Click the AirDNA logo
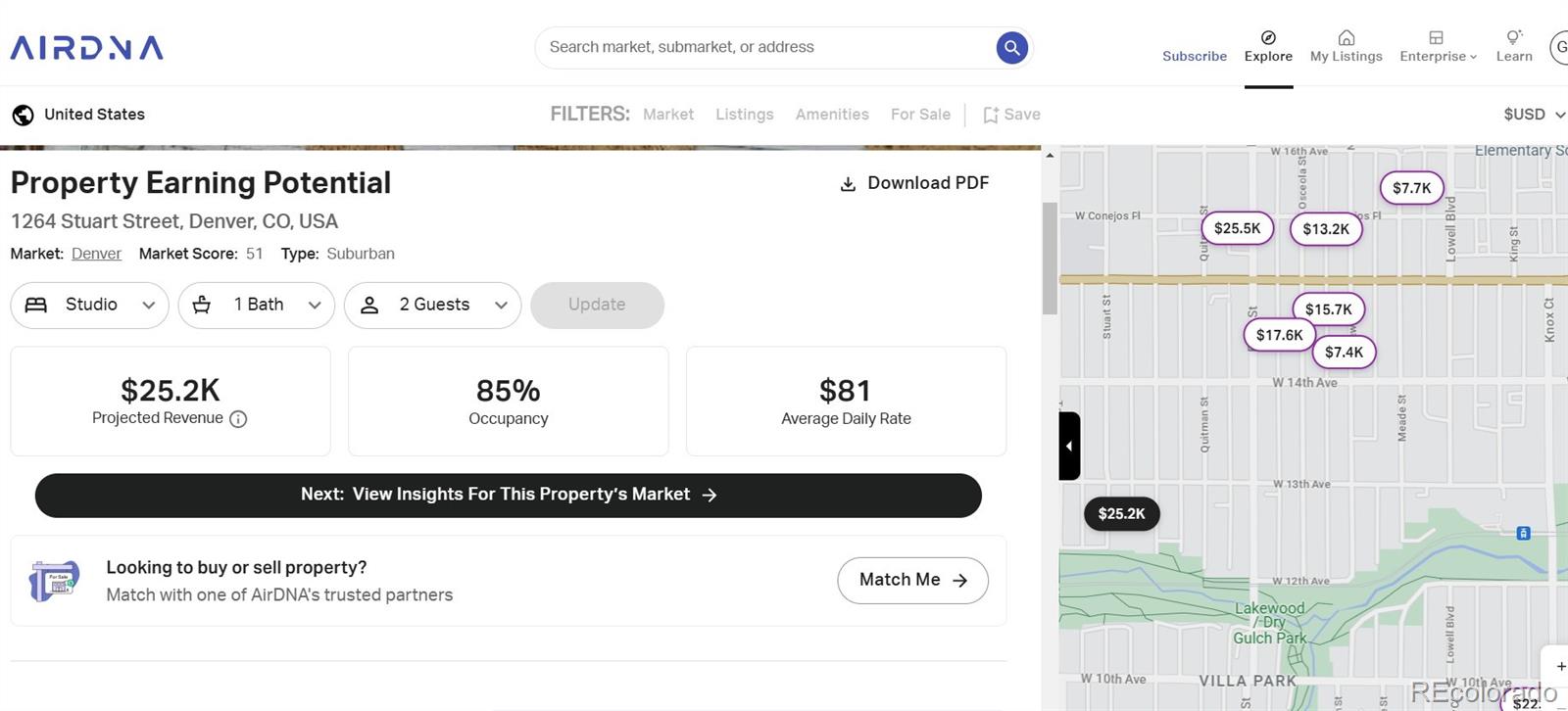1568x711 pixels. click(x=86, y=47)
